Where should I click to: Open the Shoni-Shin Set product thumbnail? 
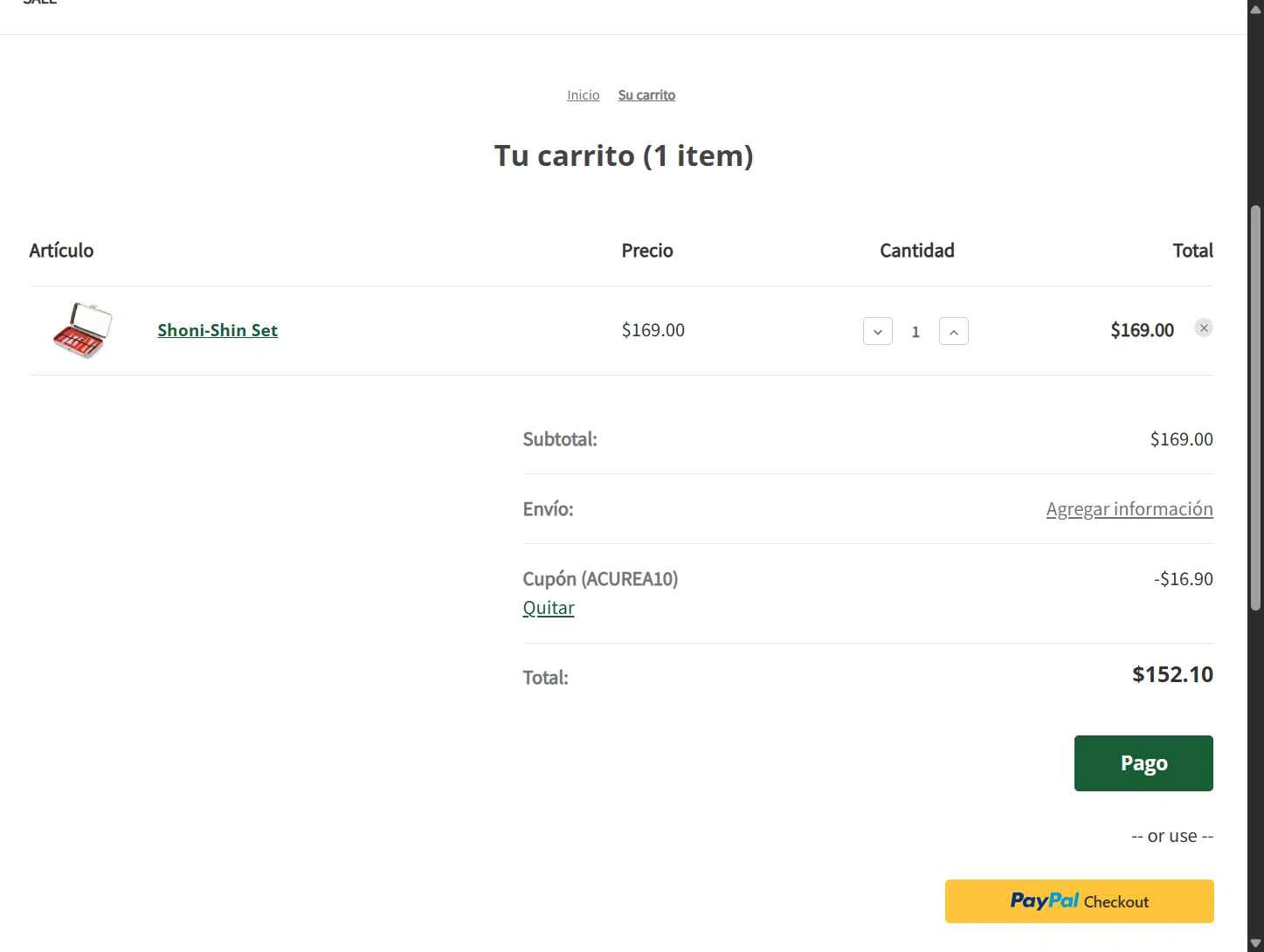[82, 330]
